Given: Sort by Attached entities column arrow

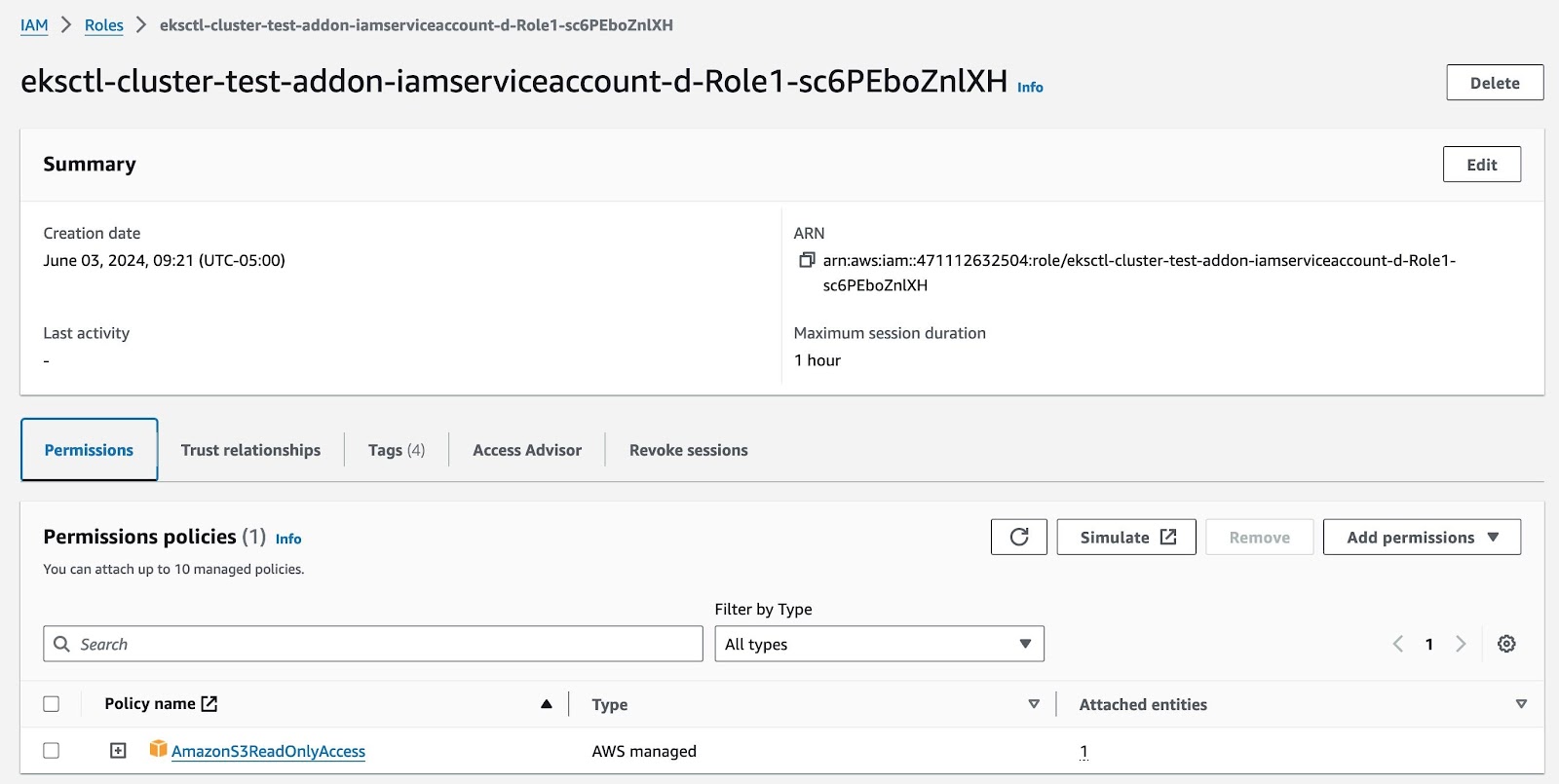Looking at the screenshot, I should [x=1521, y=704].
